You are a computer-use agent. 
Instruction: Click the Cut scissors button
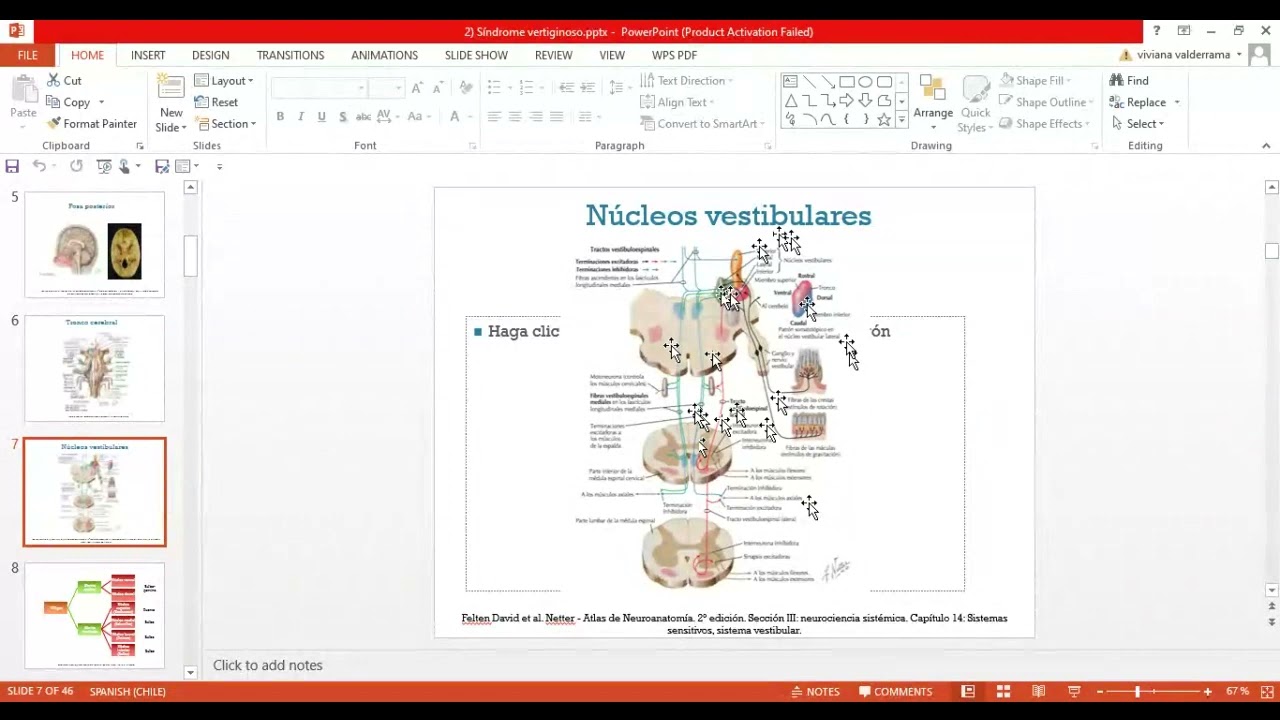tap(65, 80)
